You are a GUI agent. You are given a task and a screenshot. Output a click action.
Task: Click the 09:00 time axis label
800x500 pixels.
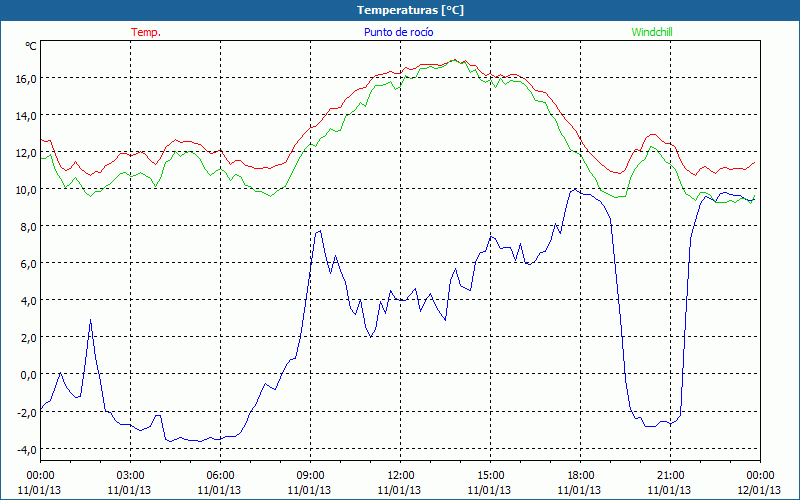click(x=310, y=476)
